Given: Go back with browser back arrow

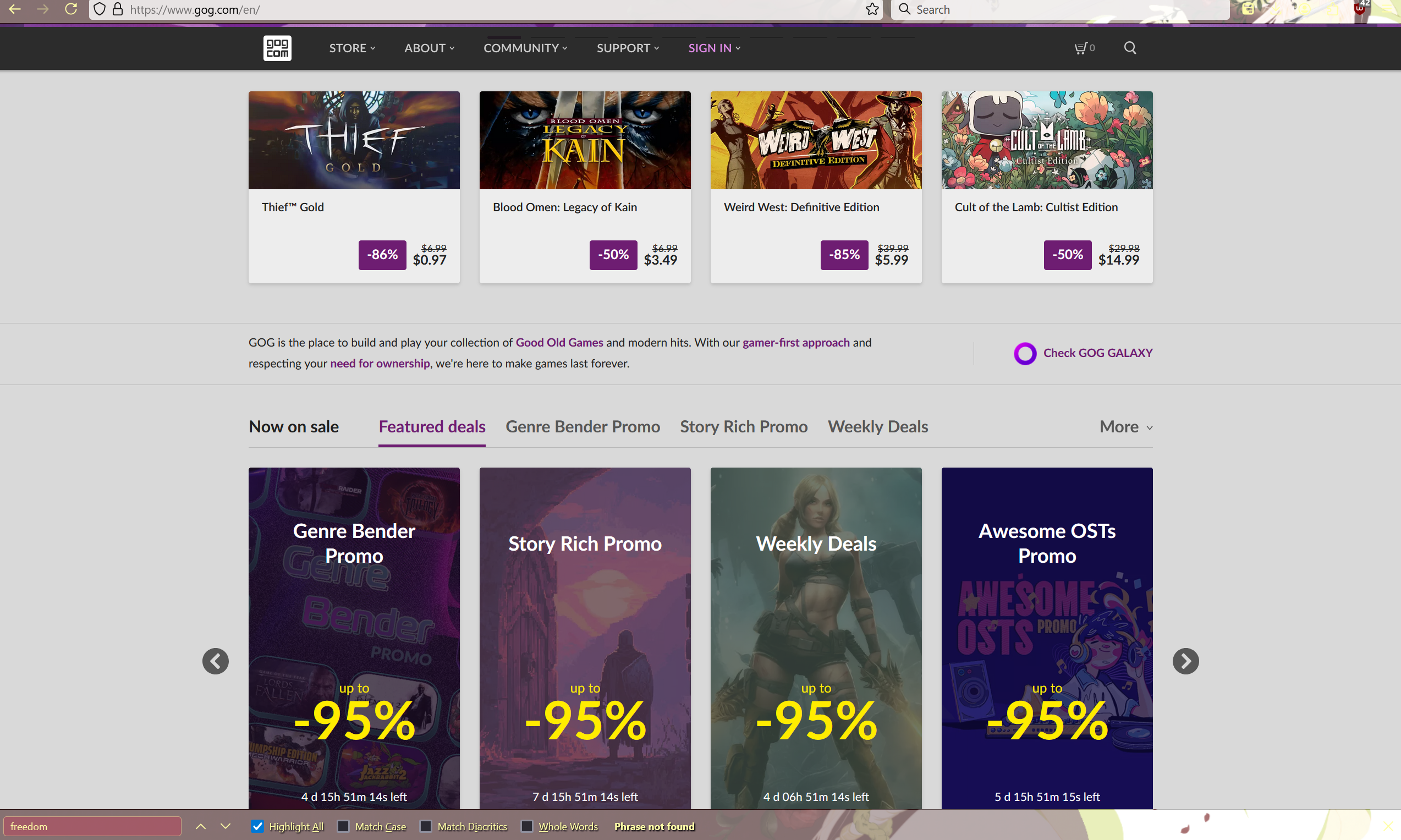Looking at the screenshot, I should 15,9.
